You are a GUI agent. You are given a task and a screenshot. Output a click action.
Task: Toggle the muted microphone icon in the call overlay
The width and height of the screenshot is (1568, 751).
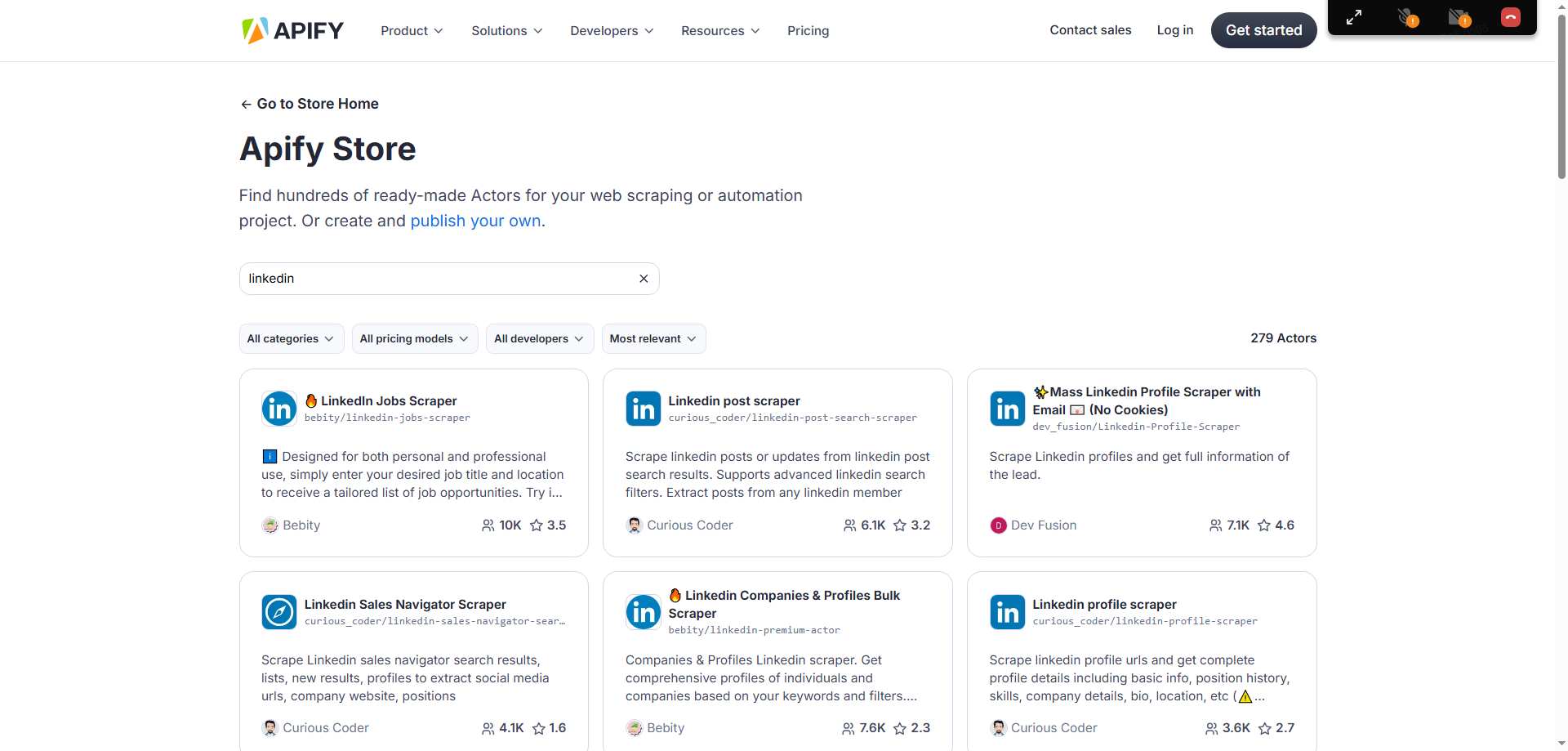coord(1406,17)
